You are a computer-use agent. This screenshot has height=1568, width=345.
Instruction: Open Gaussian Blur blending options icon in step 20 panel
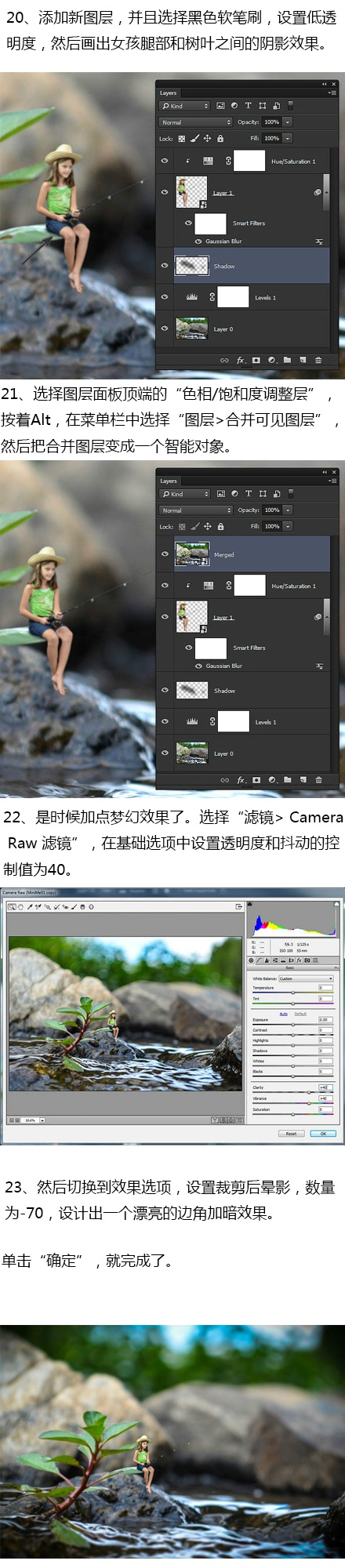pyautogui.click(x=319, y=241)
